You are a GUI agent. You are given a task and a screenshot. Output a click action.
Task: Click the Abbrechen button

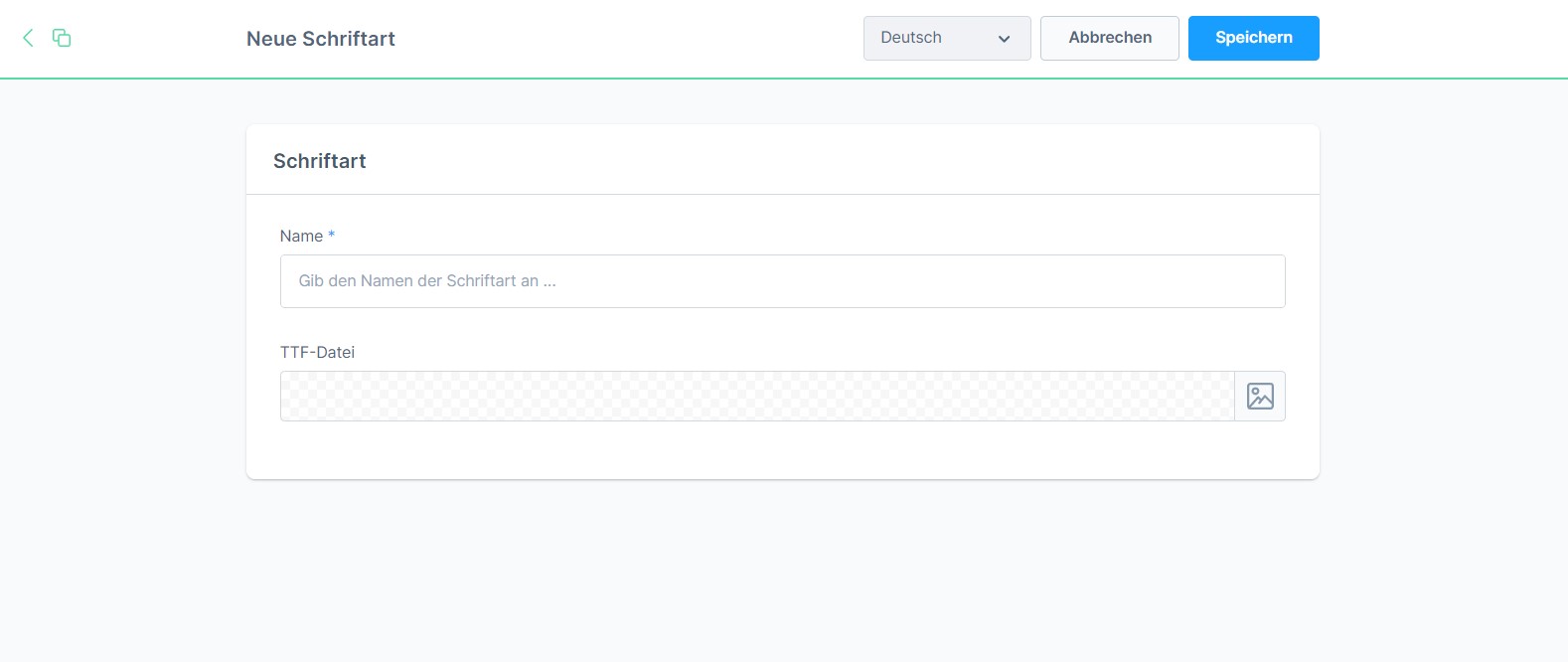1110,38
